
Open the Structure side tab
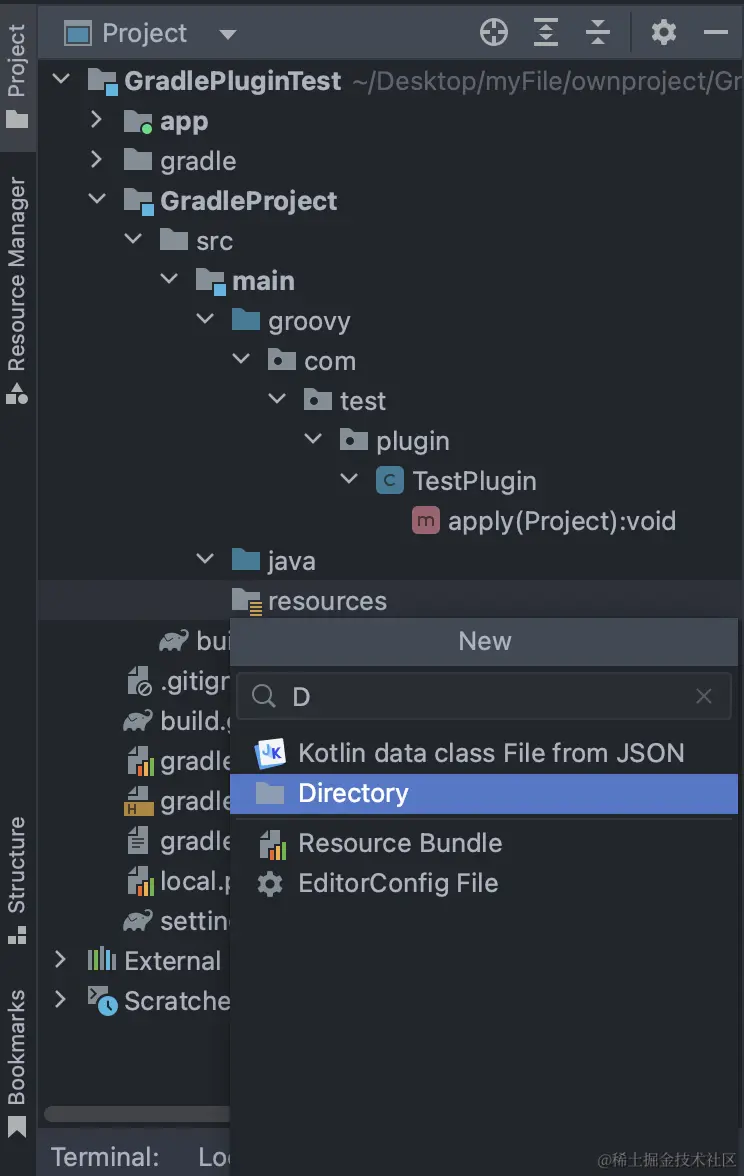click(17, 880)
